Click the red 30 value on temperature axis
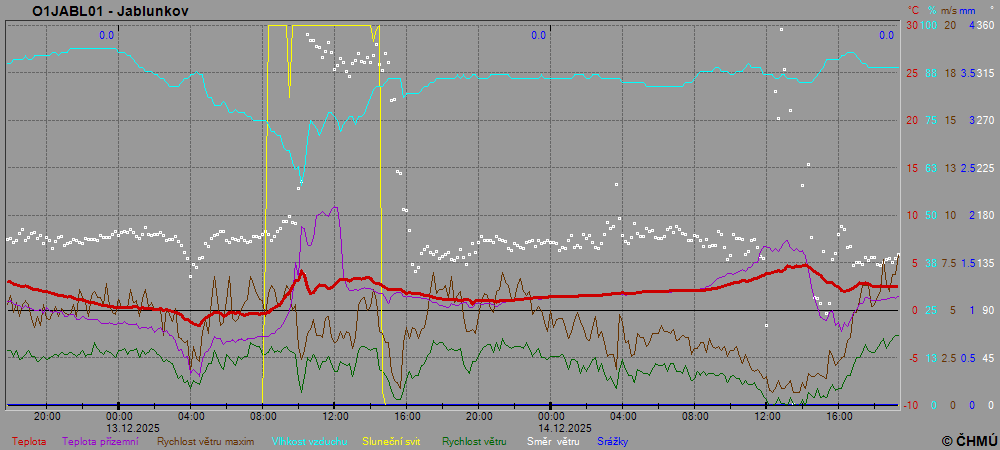This screenshot has width=1000, height=450. 911,25
